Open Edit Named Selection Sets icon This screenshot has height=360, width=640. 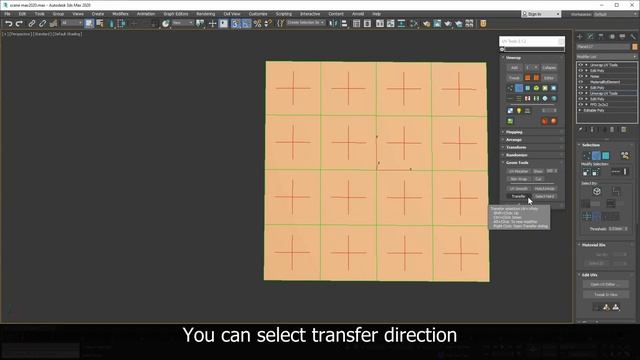click(280, 24)
